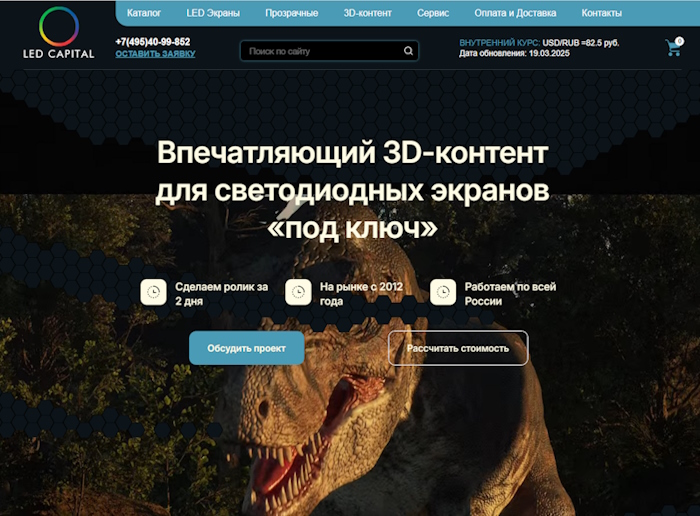This screenshot has height=516, width=700.
Task: Click clock icon beside 'Работаем по всей России'
Action: pos(443,292)
